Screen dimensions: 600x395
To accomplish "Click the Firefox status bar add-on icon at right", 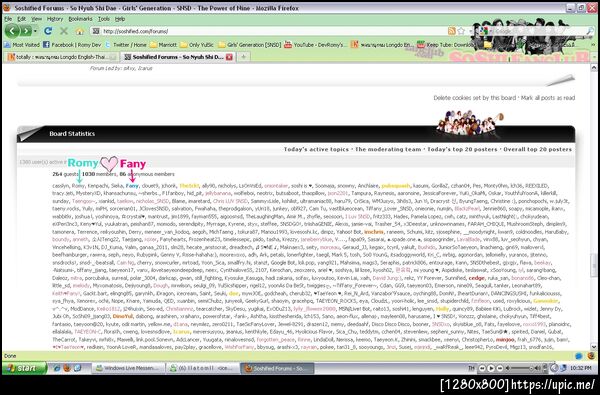I will pos(591,356).
